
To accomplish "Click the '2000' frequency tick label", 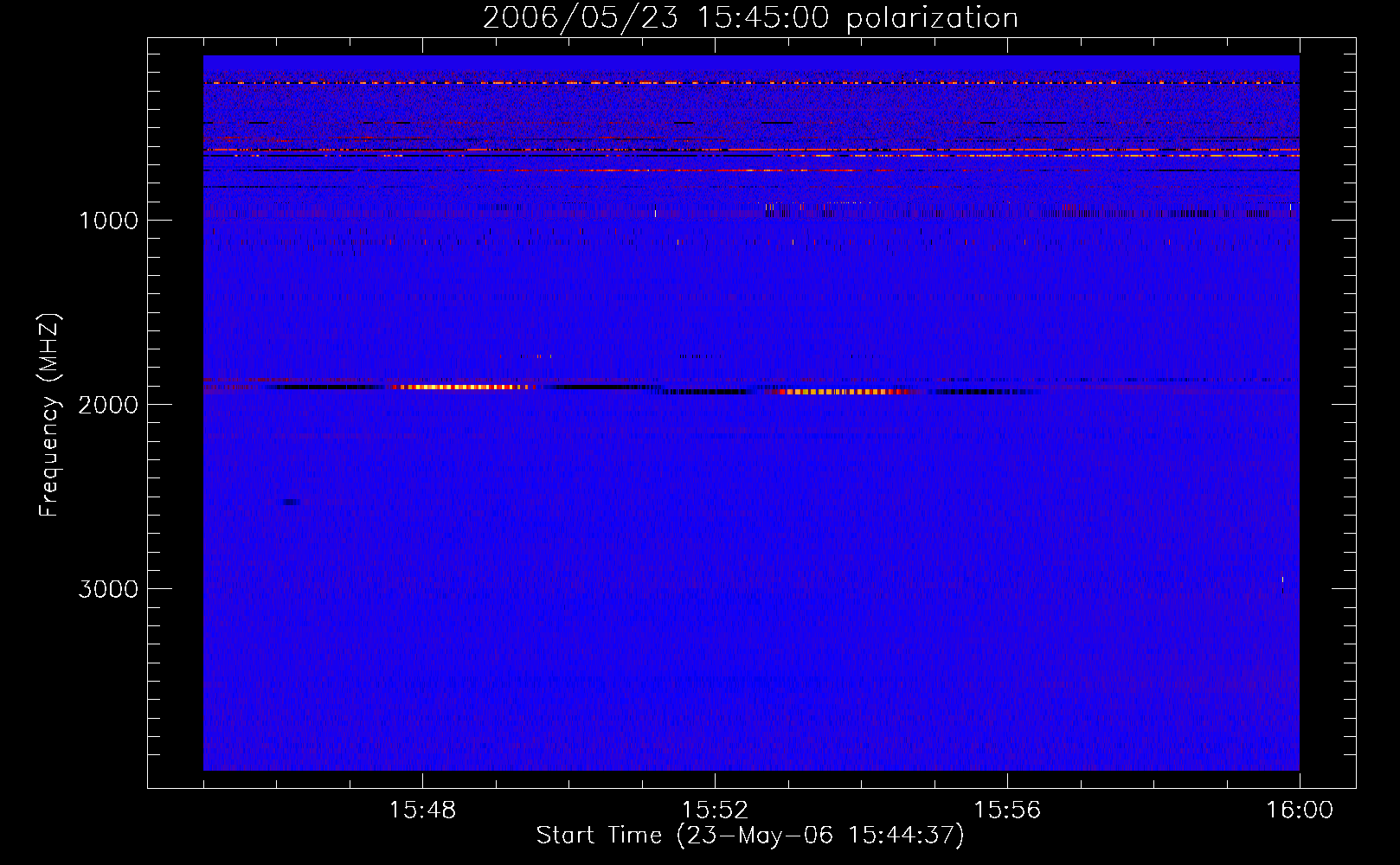I will [x=108, y=405].
